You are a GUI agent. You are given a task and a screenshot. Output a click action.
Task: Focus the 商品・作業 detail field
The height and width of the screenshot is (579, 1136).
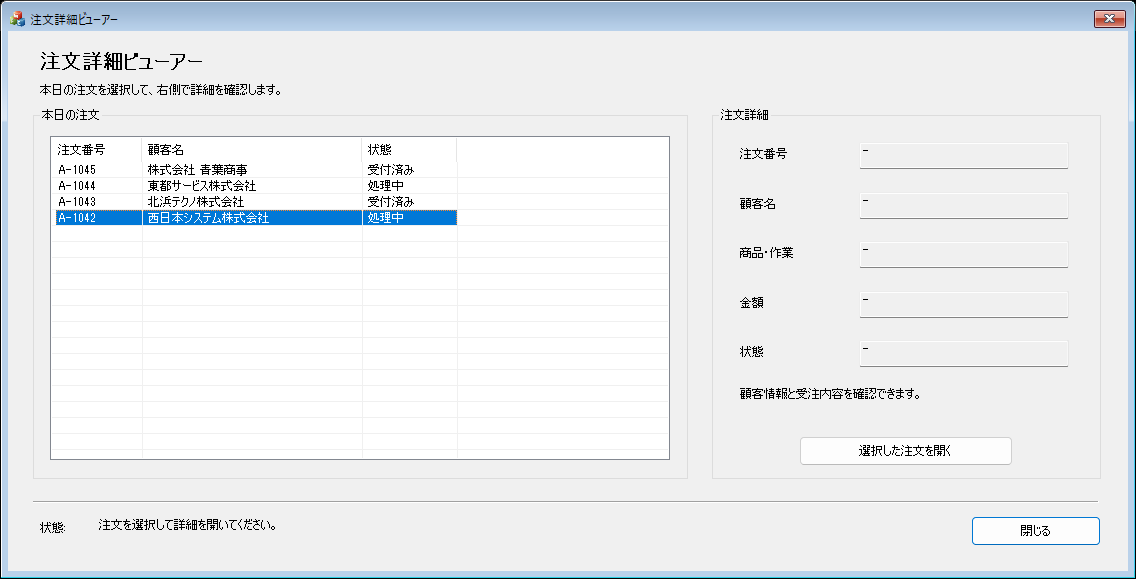tap(964, 254)
